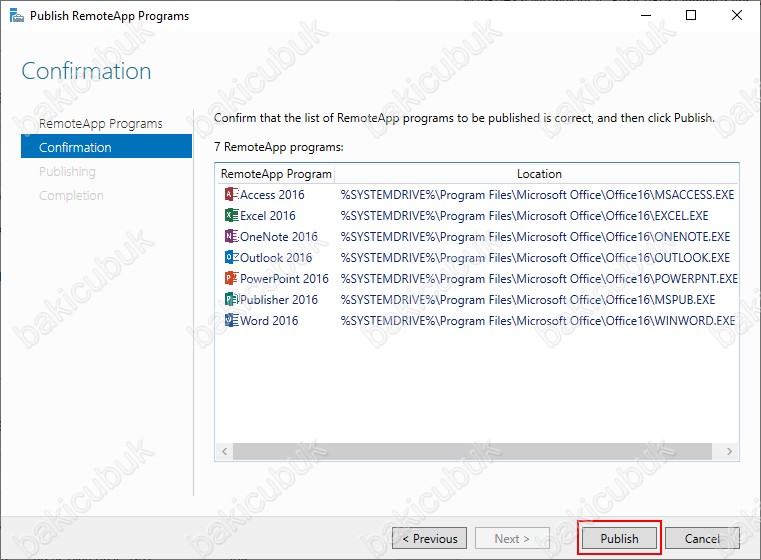Select the Access 2016 name text
The width and height of the screenshot is (761, 560).
[272, 195]
